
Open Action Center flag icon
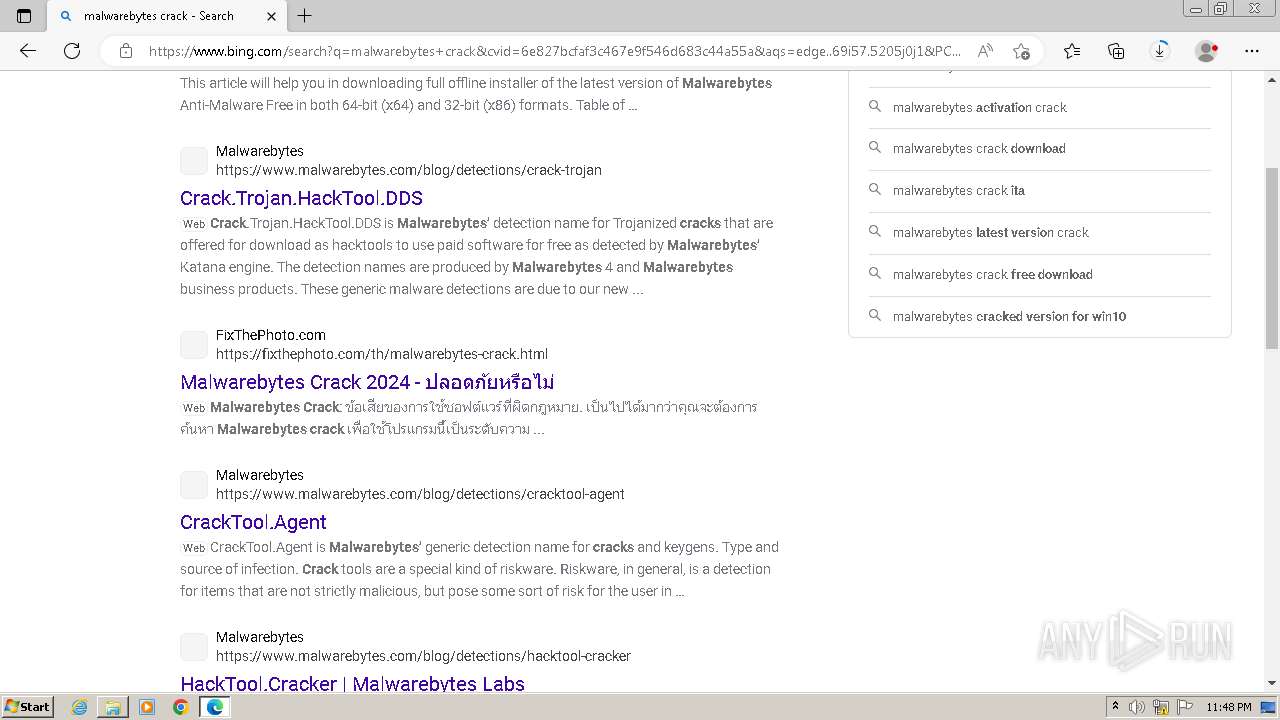pos(1185,707)
